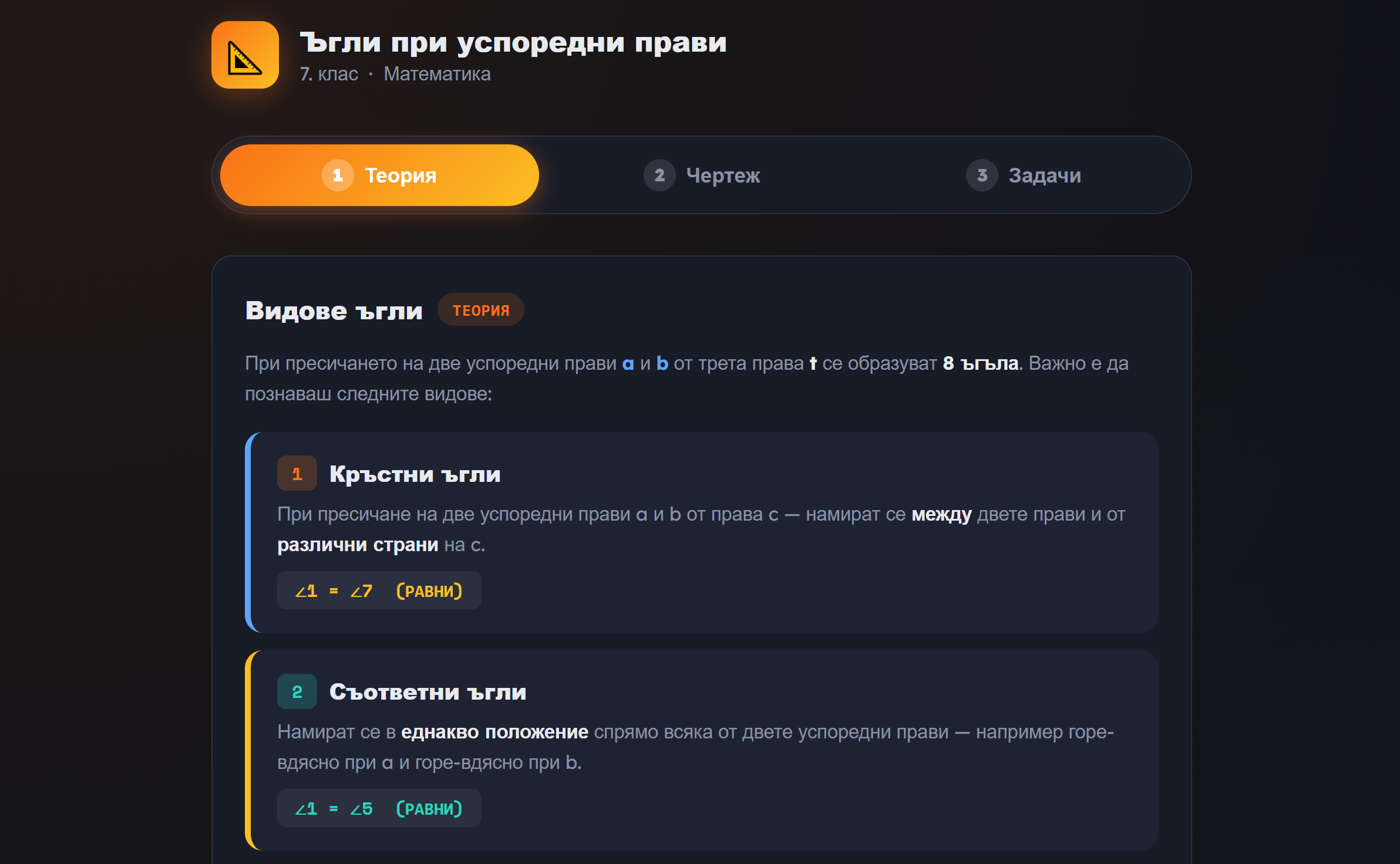Click the ∠1 = ∠7 formula box
Image resolution: width=1400 pixels, height=864 pixels.
[x=379, y=590]
